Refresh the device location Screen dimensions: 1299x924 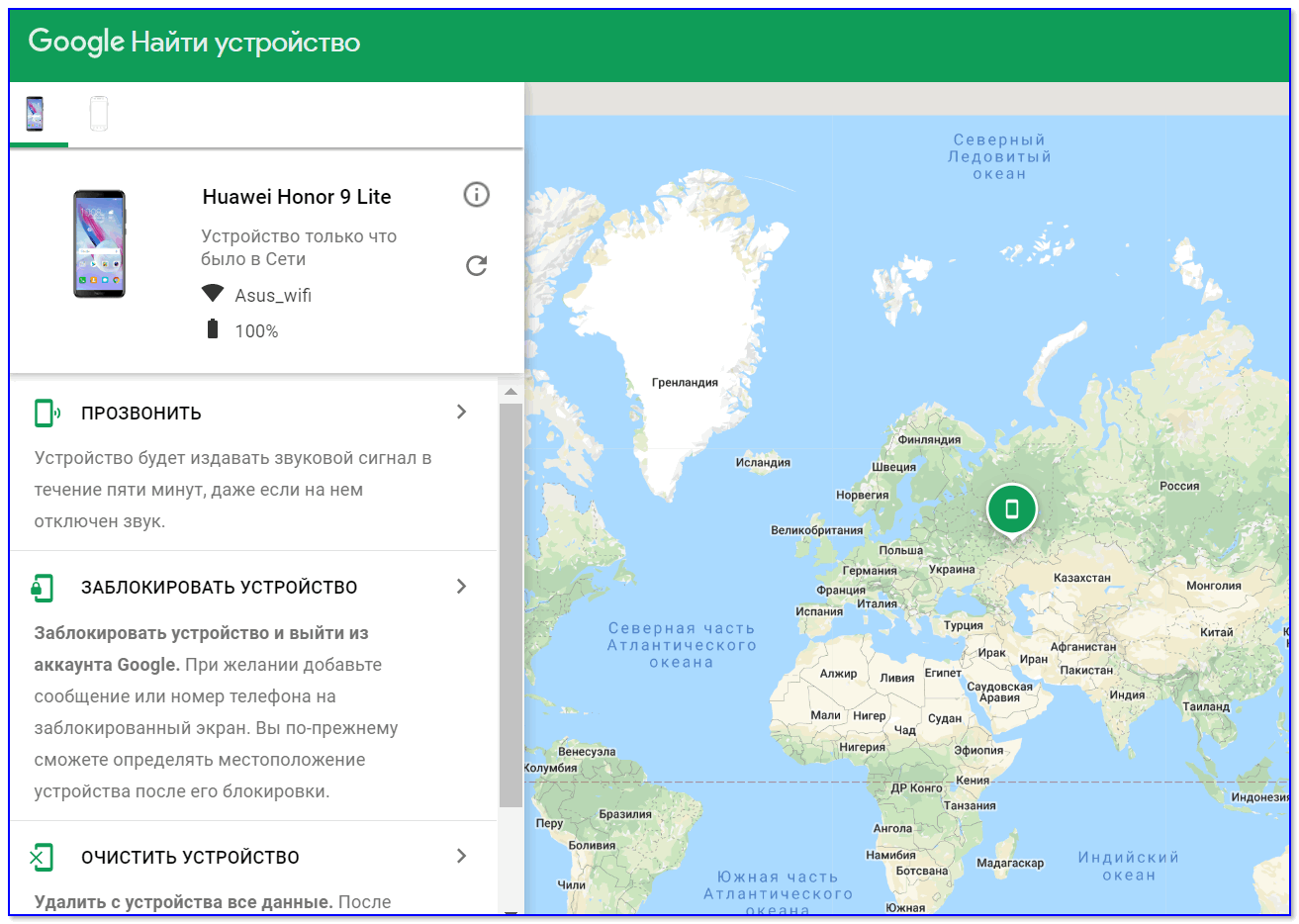pyautogui.click(x=476, y=265)
